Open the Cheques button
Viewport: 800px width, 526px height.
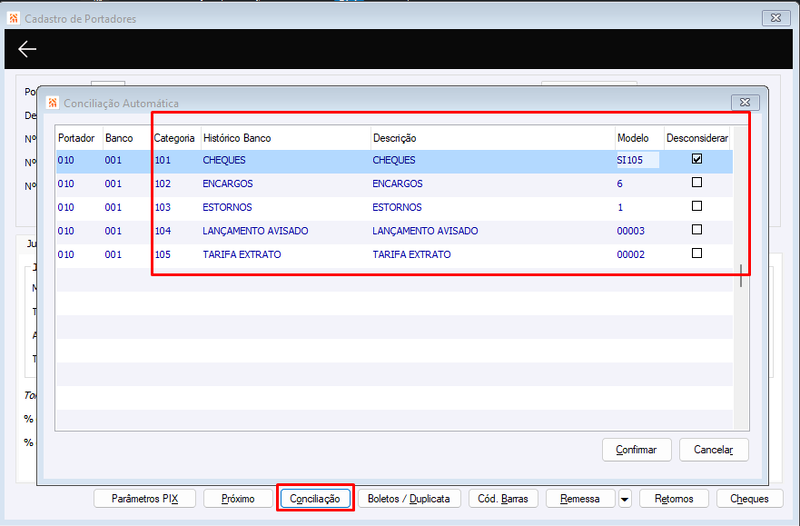click(749, 498)
